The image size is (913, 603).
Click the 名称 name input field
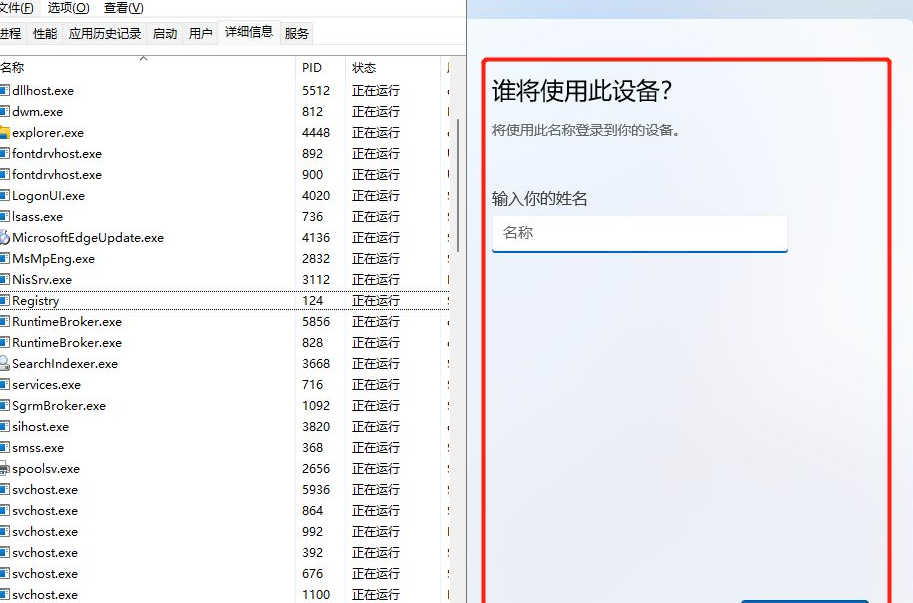click(639, 233)
